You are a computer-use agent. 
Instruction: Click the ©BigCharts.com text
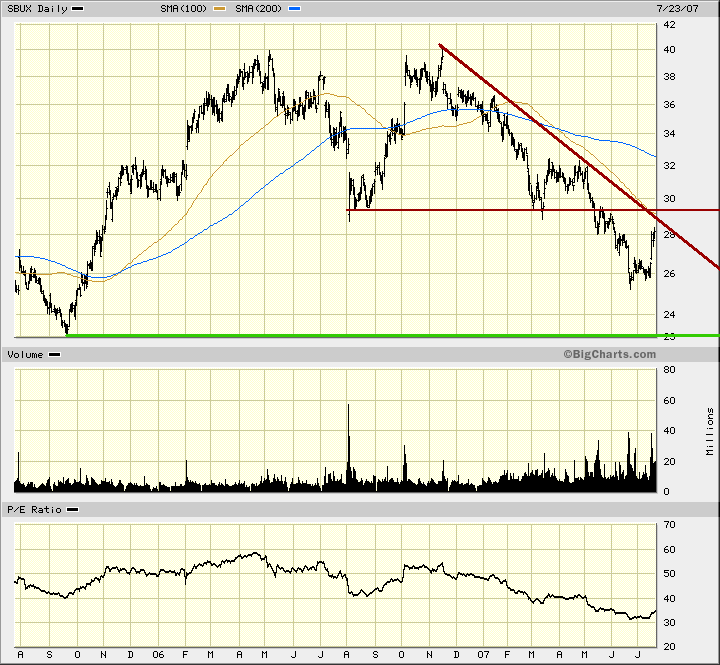click(609, 354)
